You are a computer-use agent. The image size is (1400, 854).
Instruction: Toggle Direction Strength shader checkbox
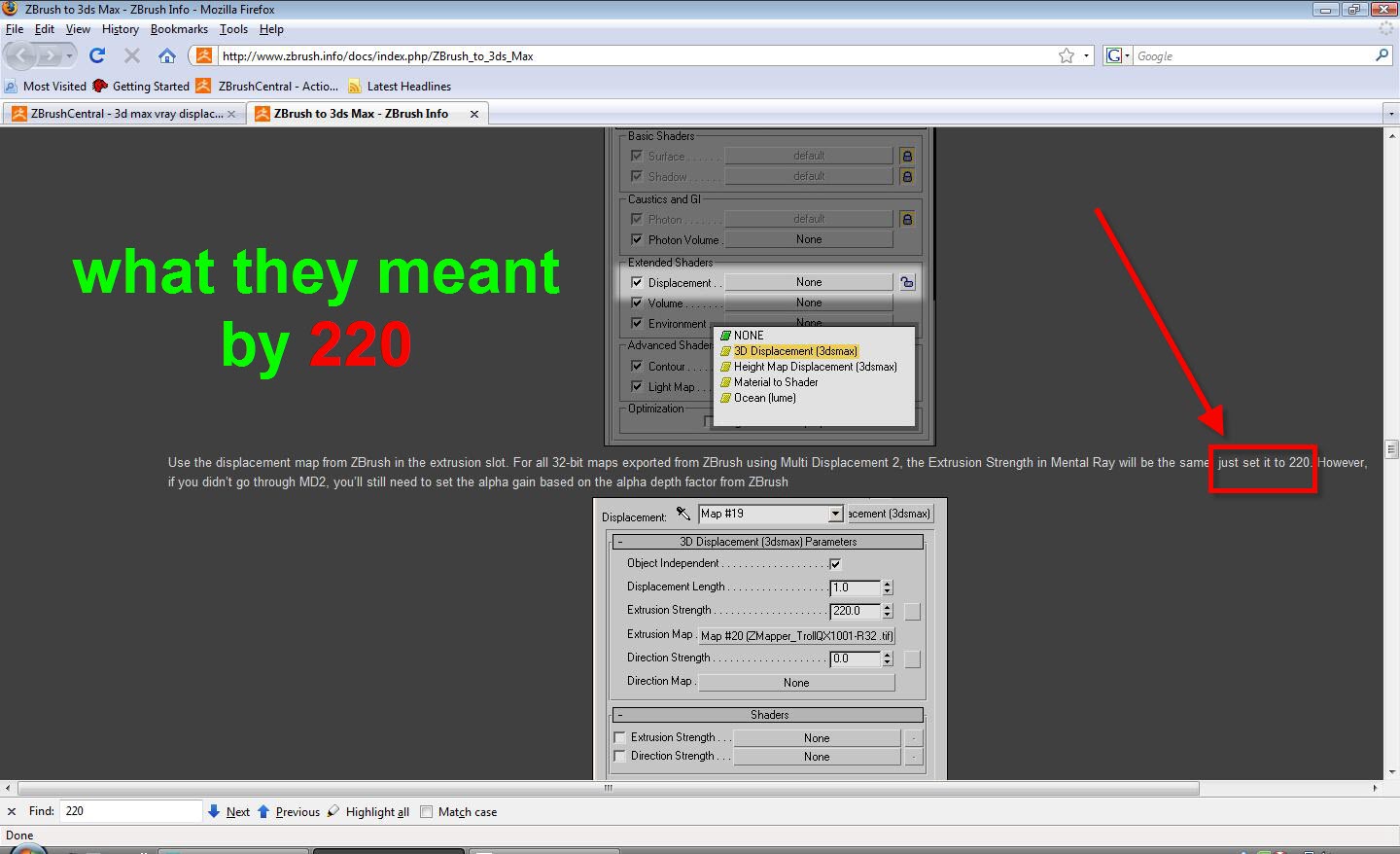(620, 756)
